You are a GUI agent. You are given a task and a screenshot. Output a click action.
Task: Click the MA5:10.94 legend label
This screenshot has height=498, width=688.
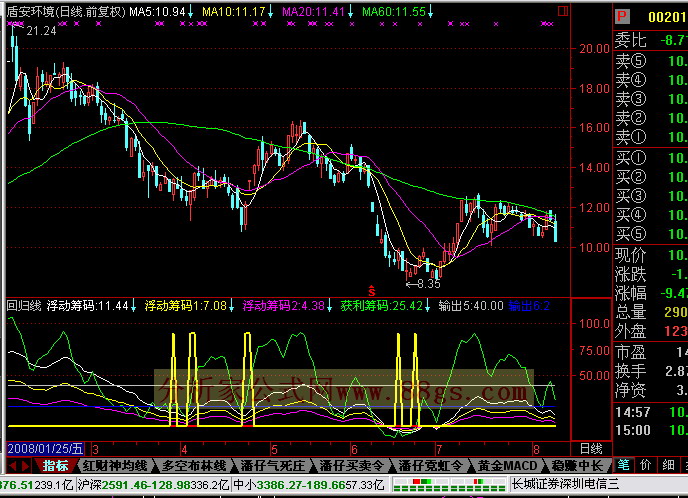157,12
